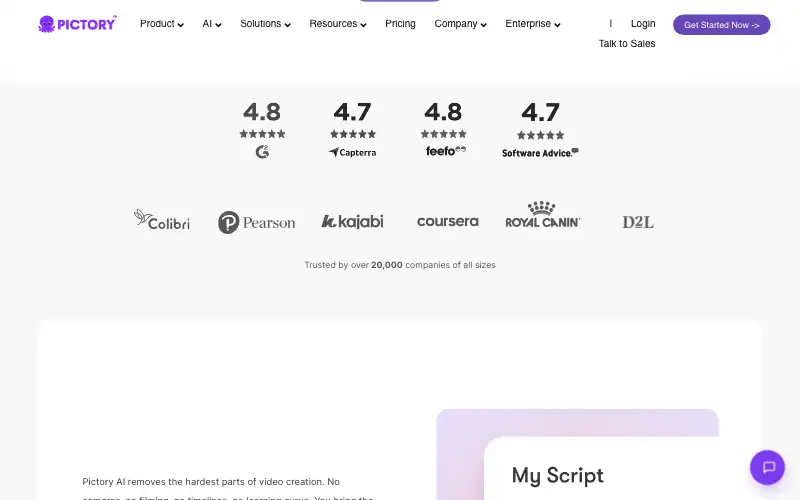Open the chat widget bubble icon
The width and height of the screenshot is (800, 500).
[767, 467]
